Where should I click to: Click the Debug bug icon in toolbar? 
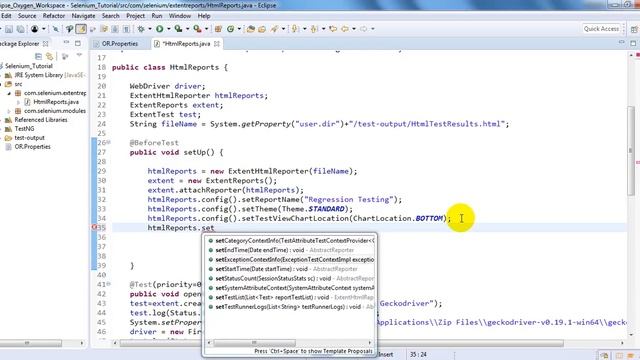coord(141,29)
